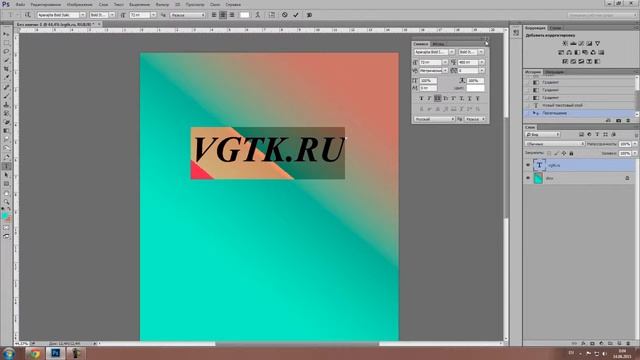Select the Rectangular Marquee tool

coord(6,43)
